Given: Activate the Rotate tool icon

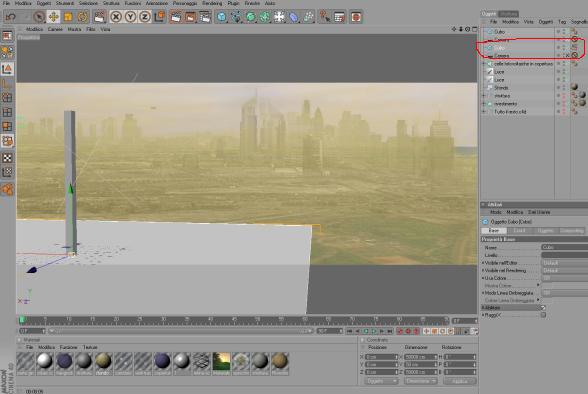Looking at the screenshot, I should coord(82,17).
